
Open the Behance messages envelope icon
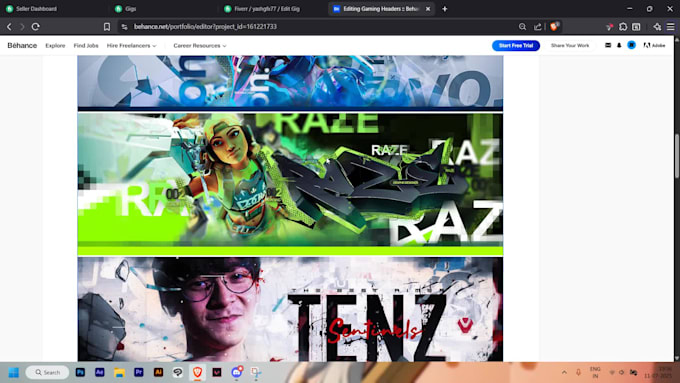click(x=608, y=46)
